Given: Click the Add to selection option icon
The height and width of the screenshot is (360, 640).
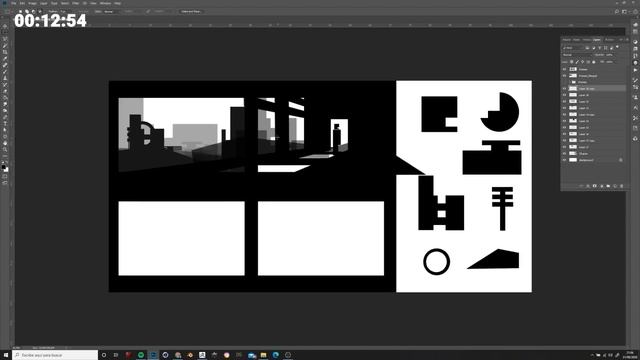Looking at the screenshot, I should pos(27,11).
